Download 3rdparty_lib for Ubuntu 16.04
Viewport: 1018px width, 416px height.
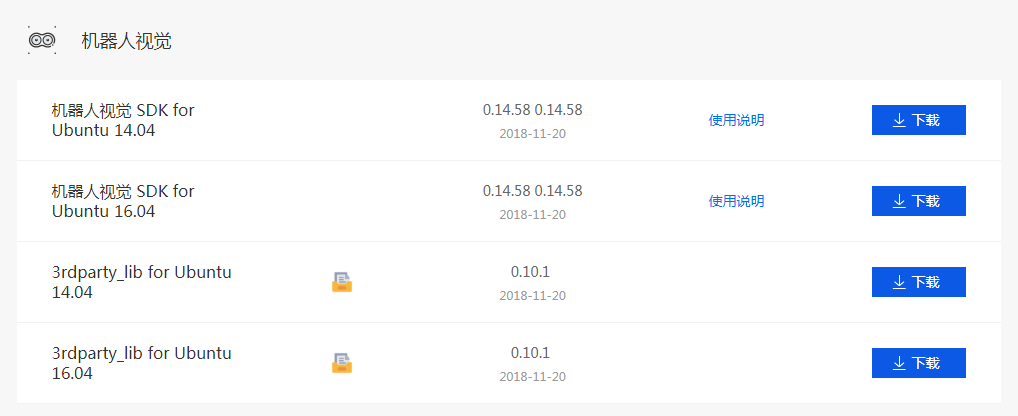pos(919,363)
